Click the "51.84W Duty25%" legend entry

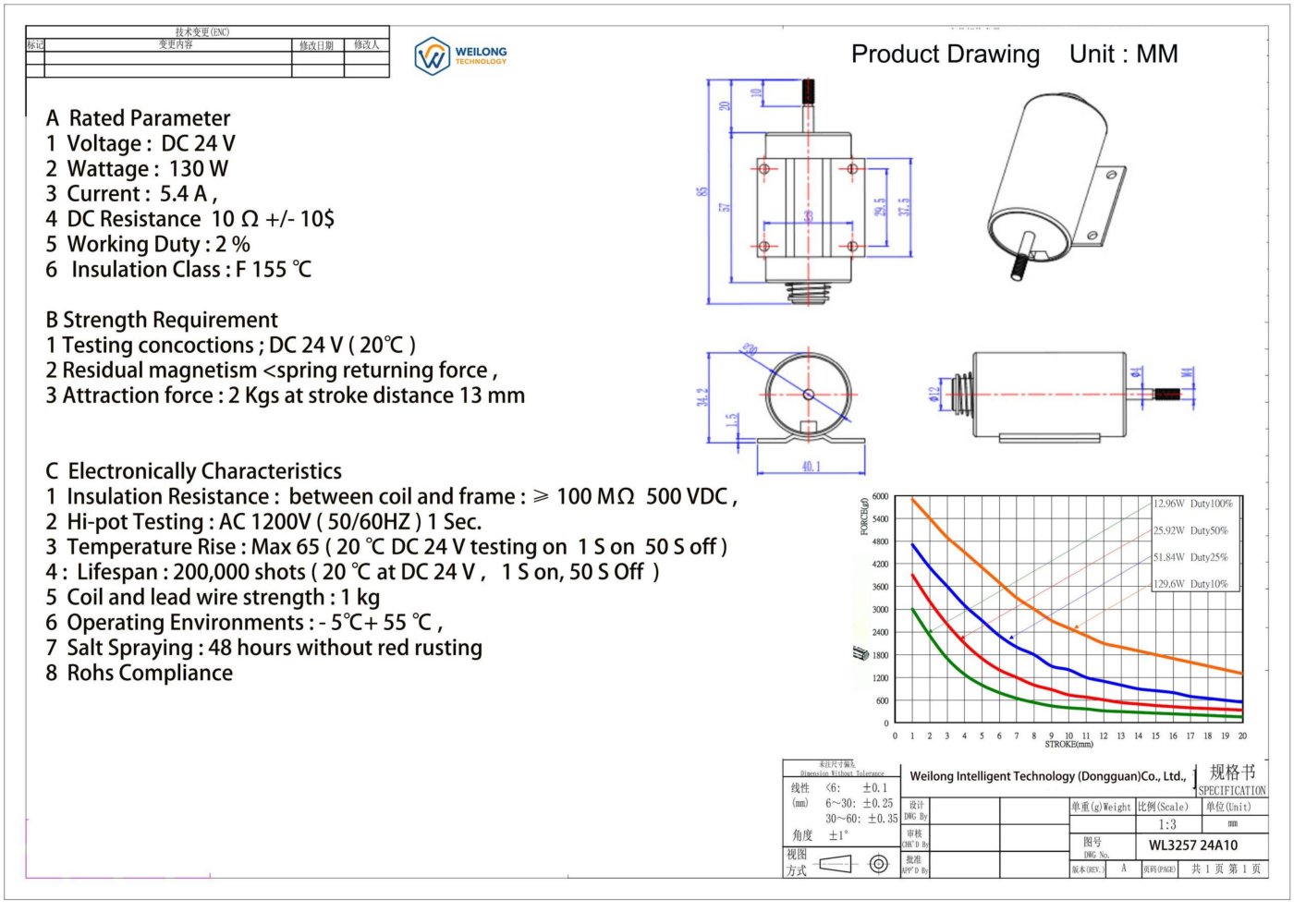[1190, 558]
